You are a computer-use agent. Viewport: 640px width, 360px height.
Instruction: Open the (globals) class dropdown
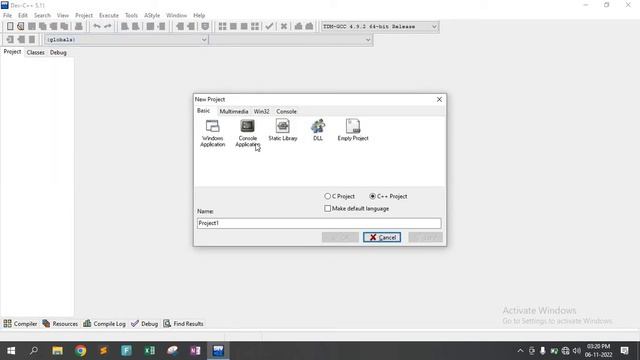pos(126,40)
